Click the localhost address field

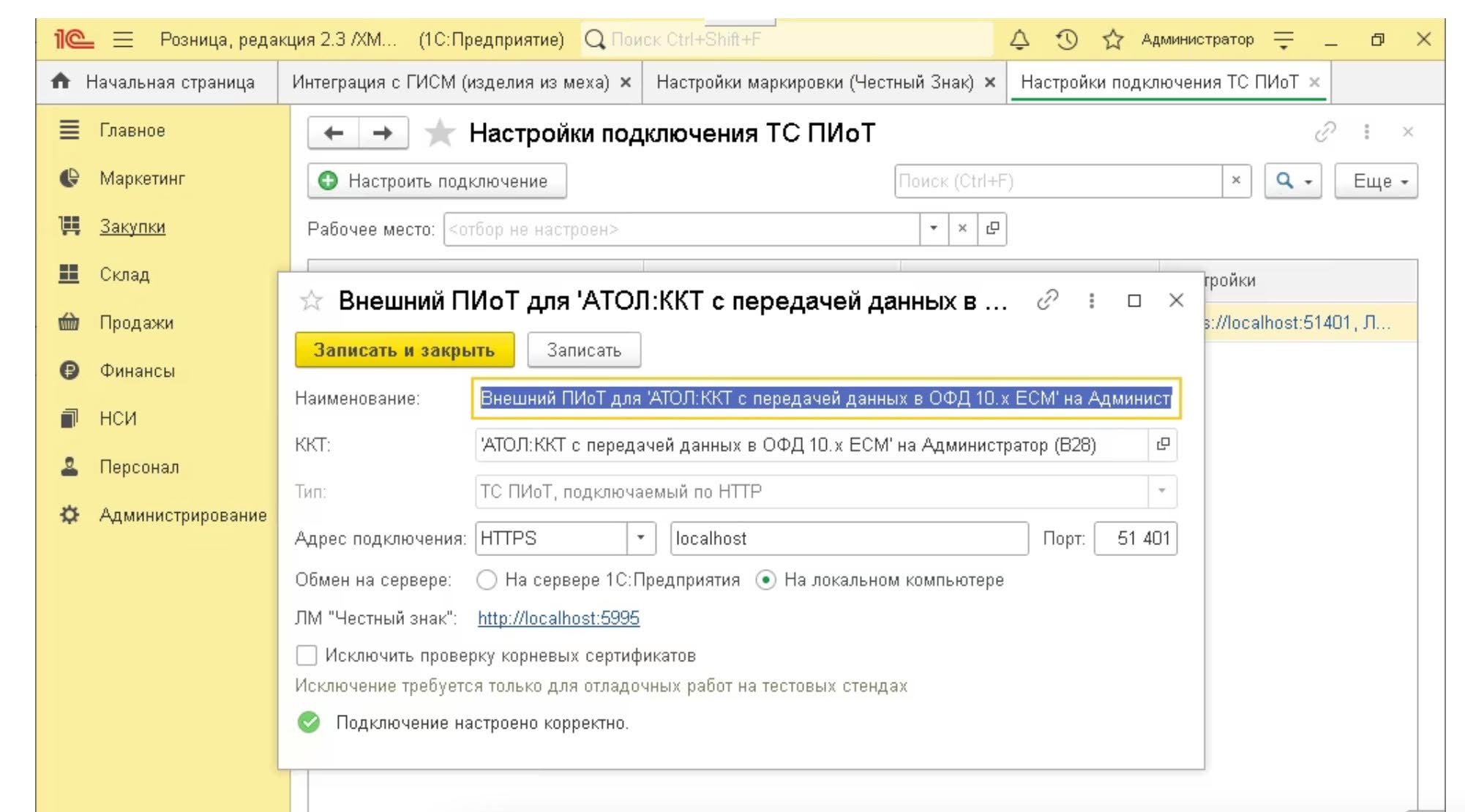tap(850, 538)
